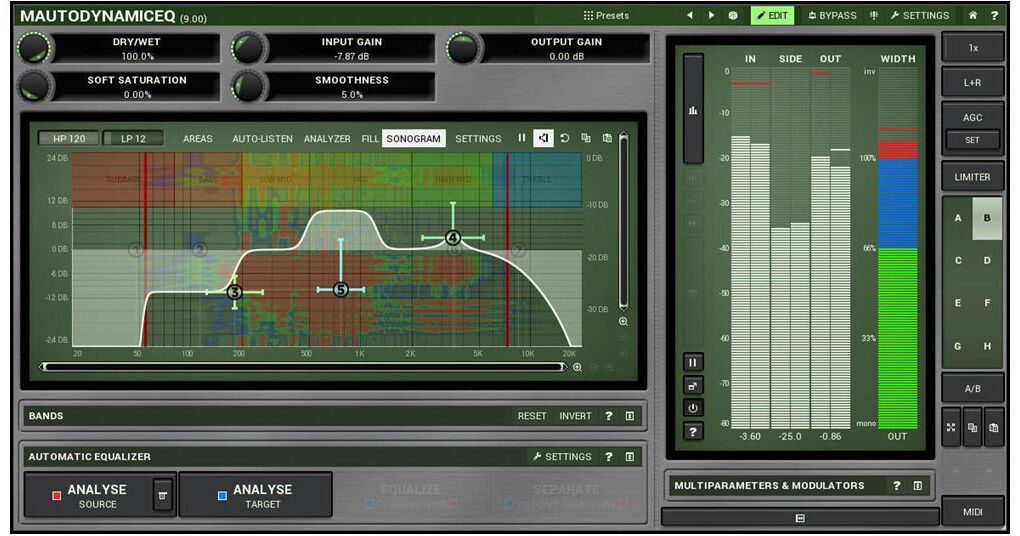
Task: Click the meter pop-out window icon
Action: pyautogui.click(x=693, y=386)
